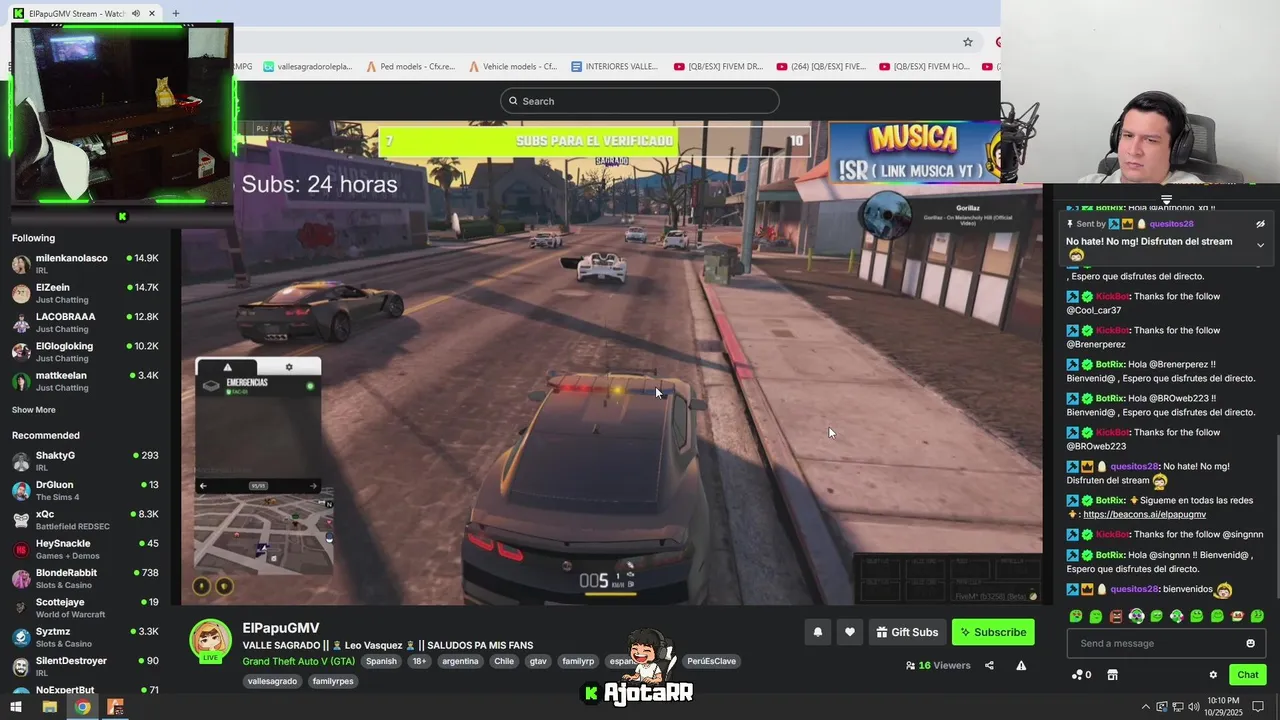Open chat settings gear icon
The image size is (1280, 720).
click(x=1213, y=675)
